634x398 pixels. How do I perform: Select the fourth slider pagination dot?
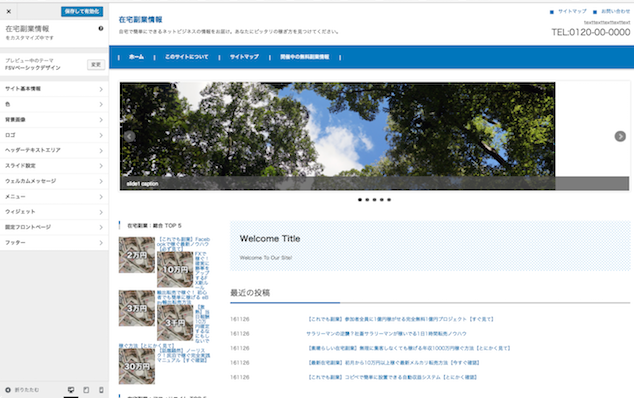coord(382,200)
